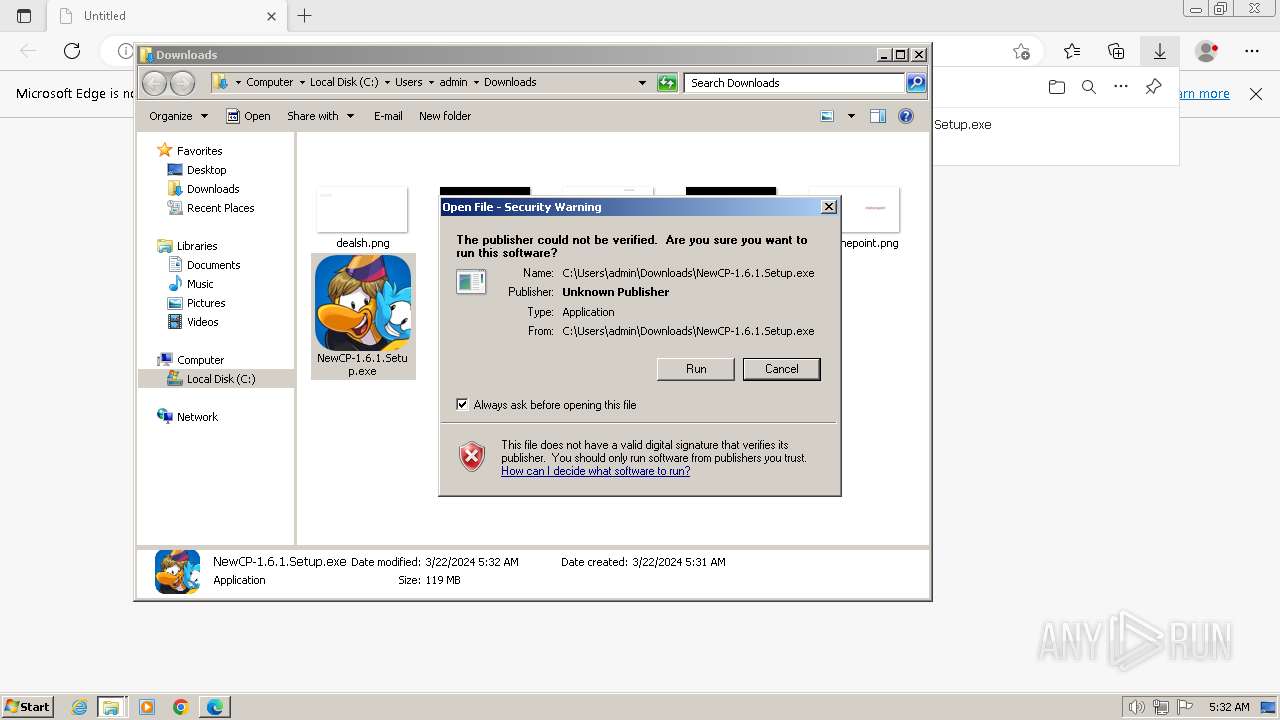1280x720 pixels.
Task: Open Edge Settings and more menu
Action: tap(1252, 51)
